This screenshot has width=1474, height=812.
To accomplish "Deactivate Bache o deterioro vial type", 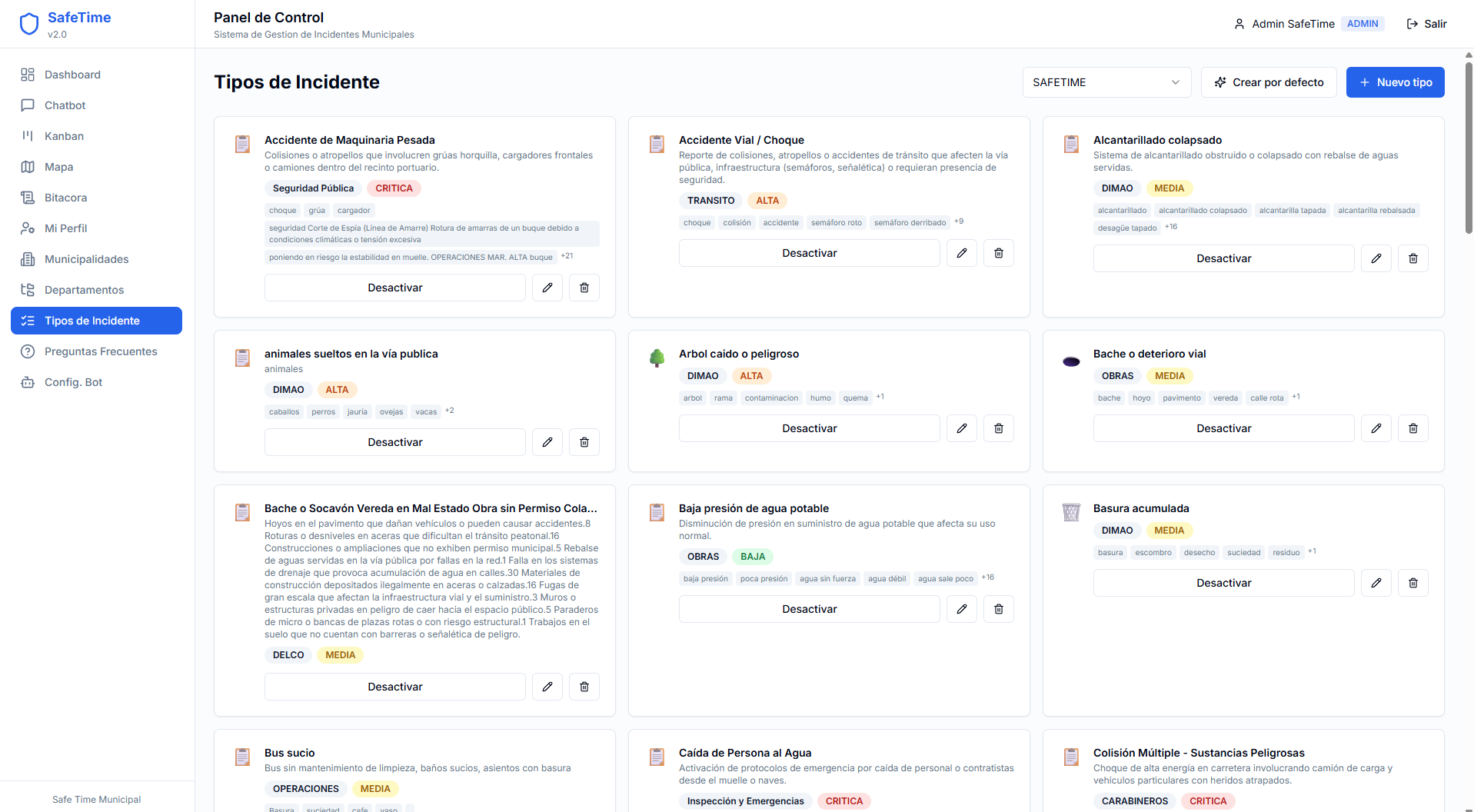I will pyautogui.click(x=1224, y=428).
